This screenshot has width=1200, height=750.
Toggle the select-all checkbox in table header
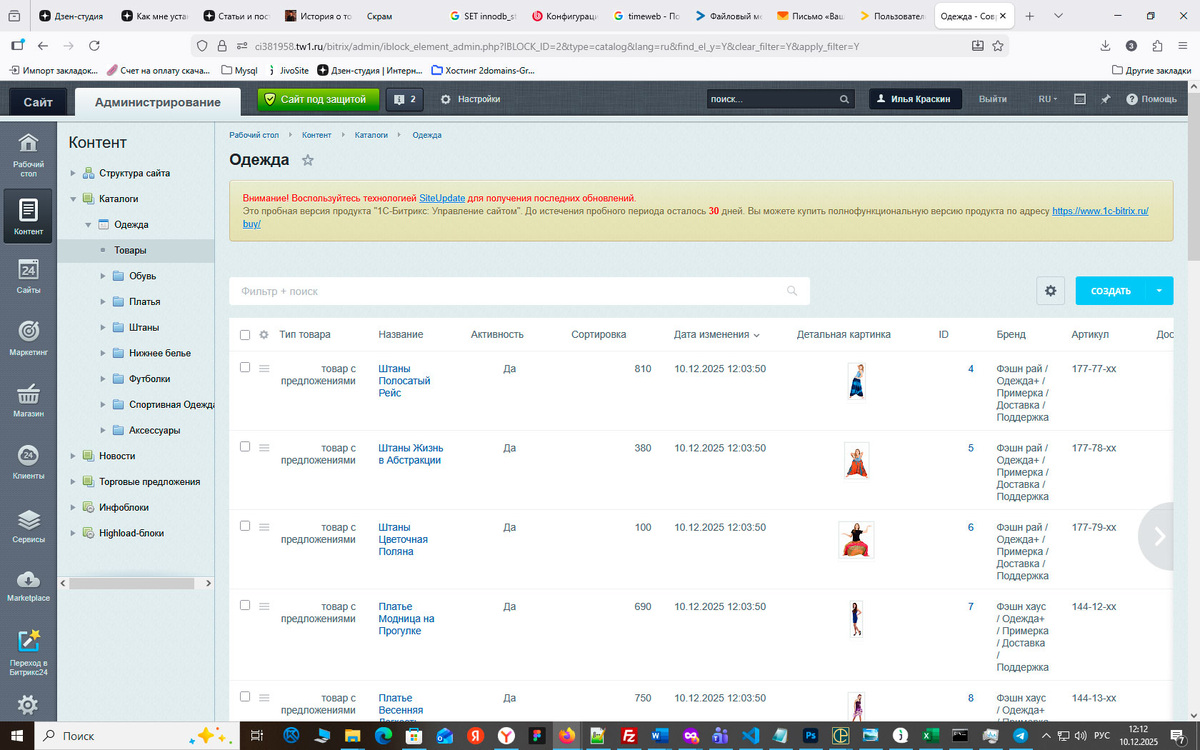[245, 335]
